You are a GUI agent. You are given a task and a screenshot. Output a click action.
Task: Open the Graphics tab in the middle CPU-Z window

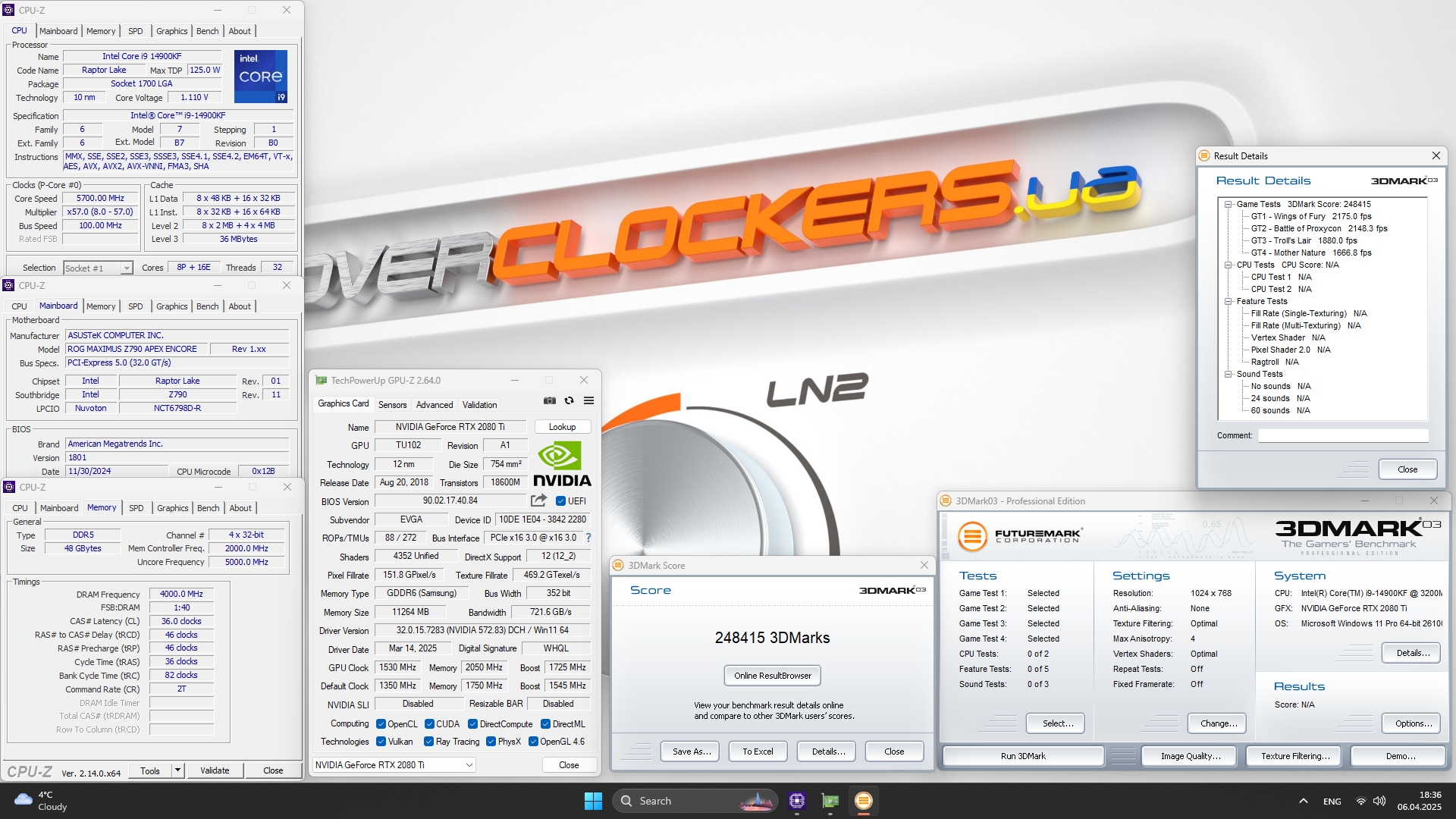coord(172,306)
